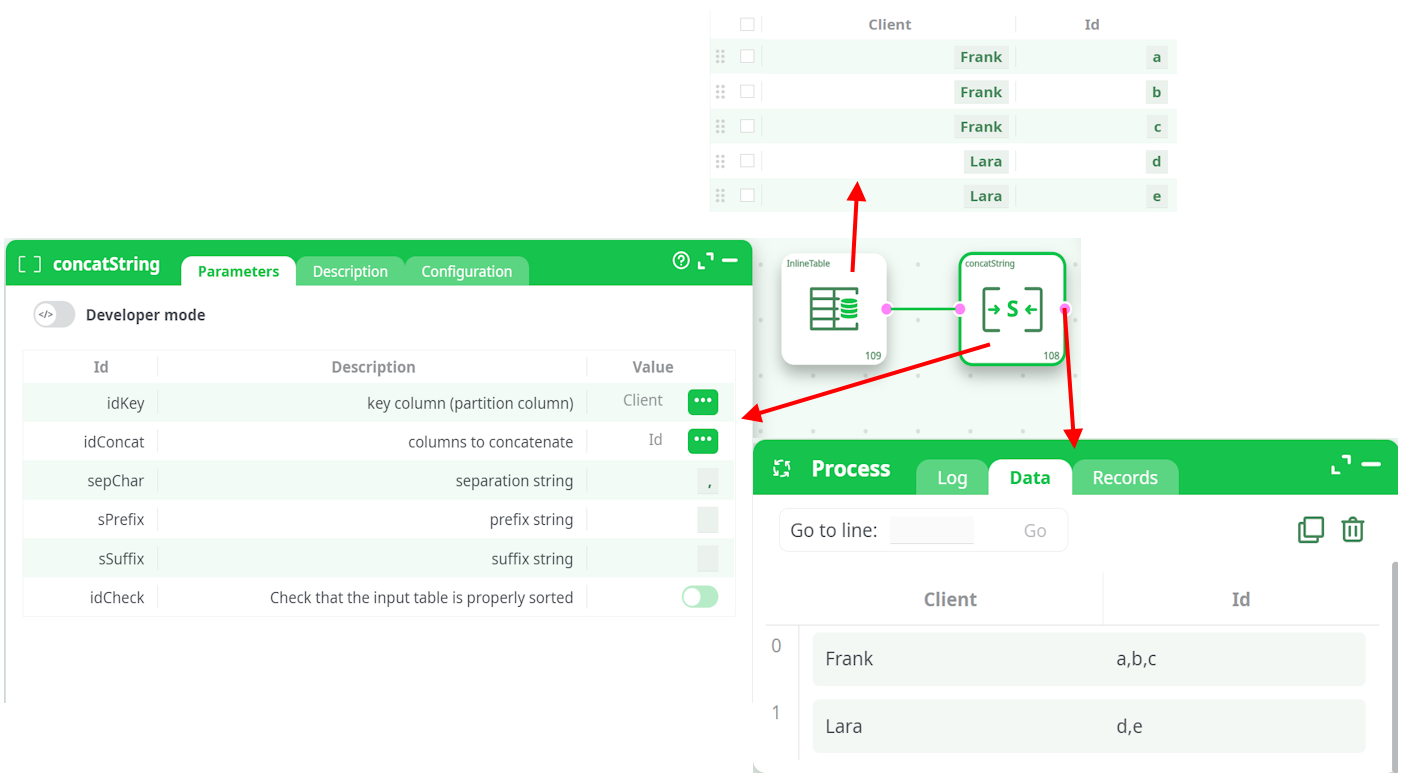Open the Records tab
Screen dimensions: 1401x775
1124,478
